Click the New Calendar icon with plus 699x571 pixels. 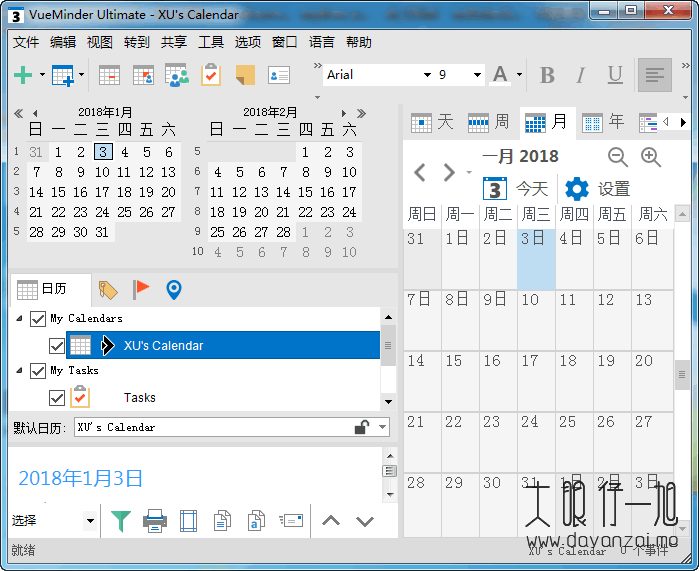63,75
